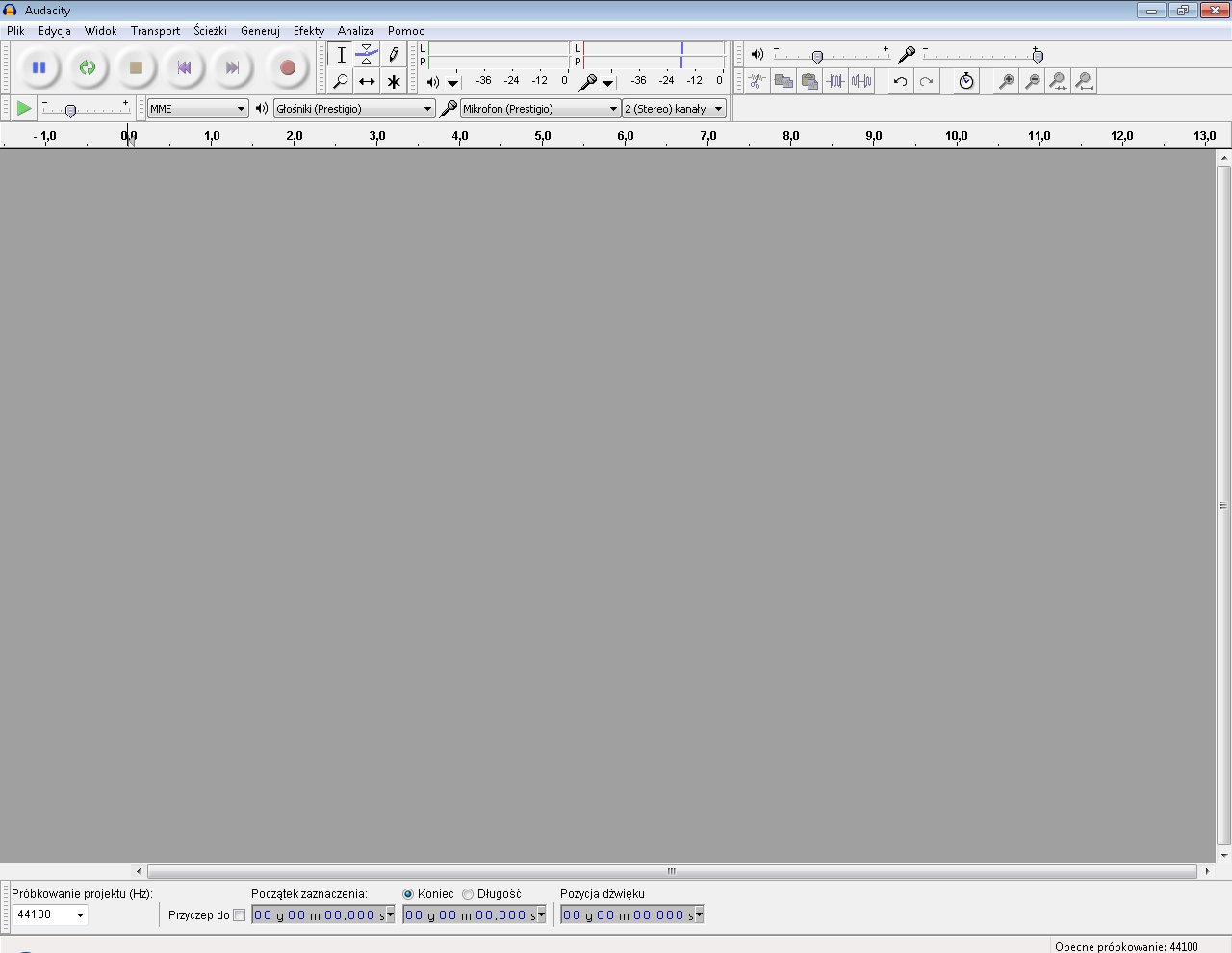The image size is (1232, 953).
Task: Click the Redo arrow icon
Action: pos(926,82)
